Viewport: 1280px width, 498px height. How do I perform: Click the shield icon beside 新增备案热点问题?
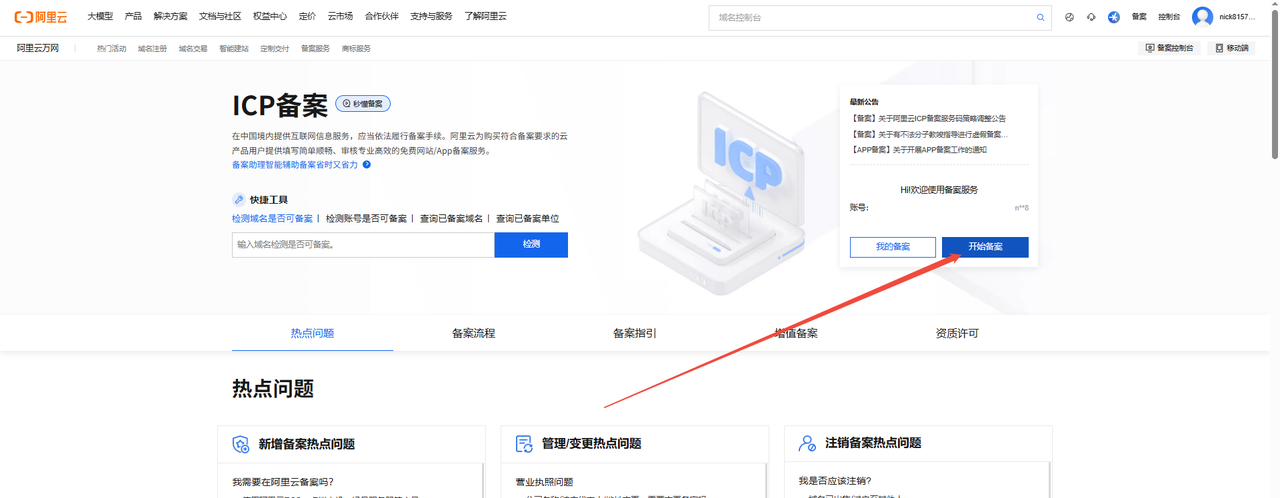[241, 444]
